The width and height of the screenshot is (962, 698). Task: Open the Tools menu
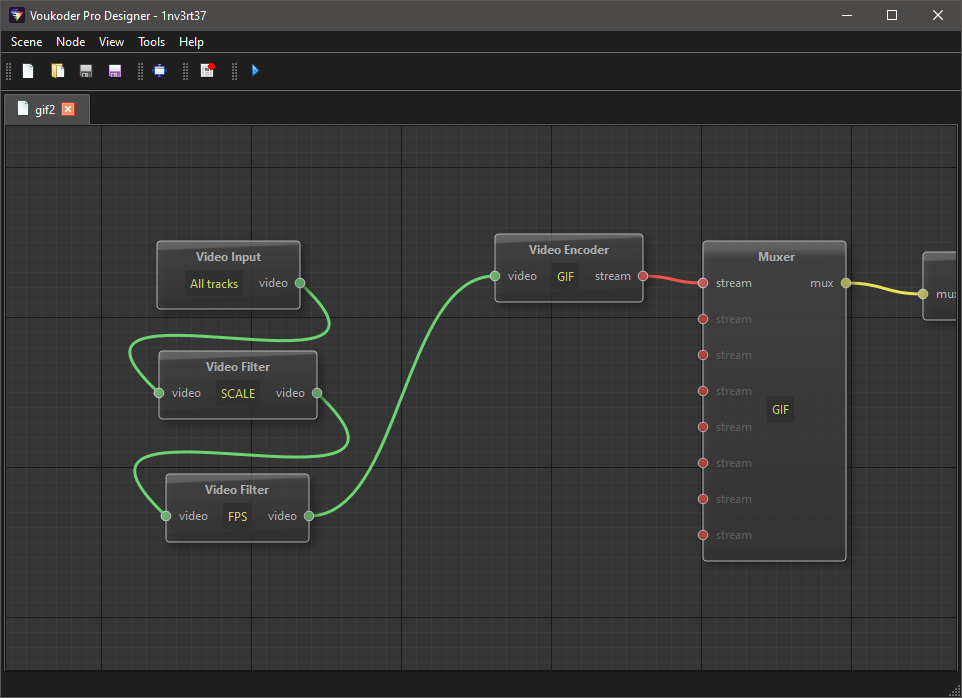(152, 42)
